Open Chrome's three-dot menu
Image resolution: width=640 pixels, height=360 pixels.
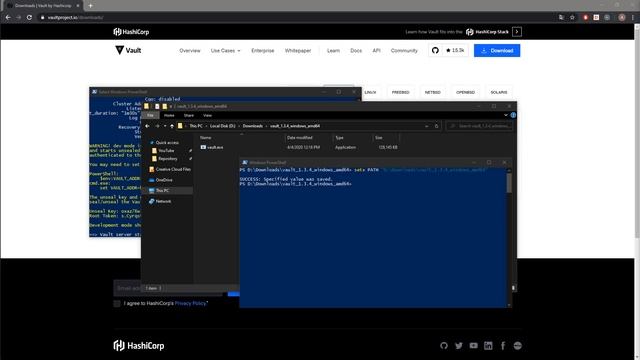pos(633,18)
